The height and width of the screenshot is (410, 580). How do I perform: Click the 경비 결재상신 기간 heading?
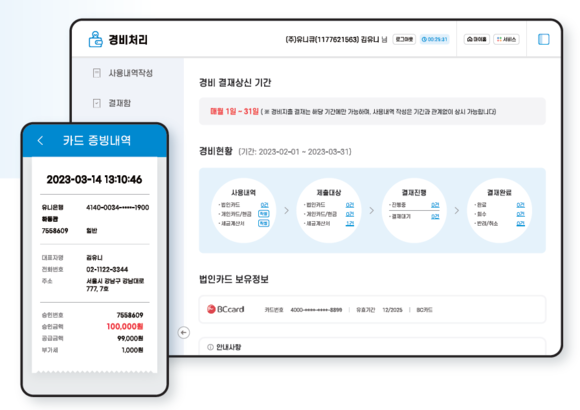point(235,83)
